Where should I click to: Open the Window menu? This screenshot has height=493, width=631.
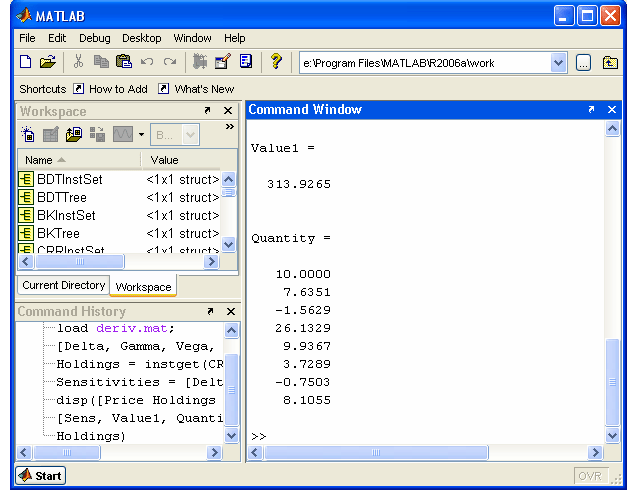192,38
